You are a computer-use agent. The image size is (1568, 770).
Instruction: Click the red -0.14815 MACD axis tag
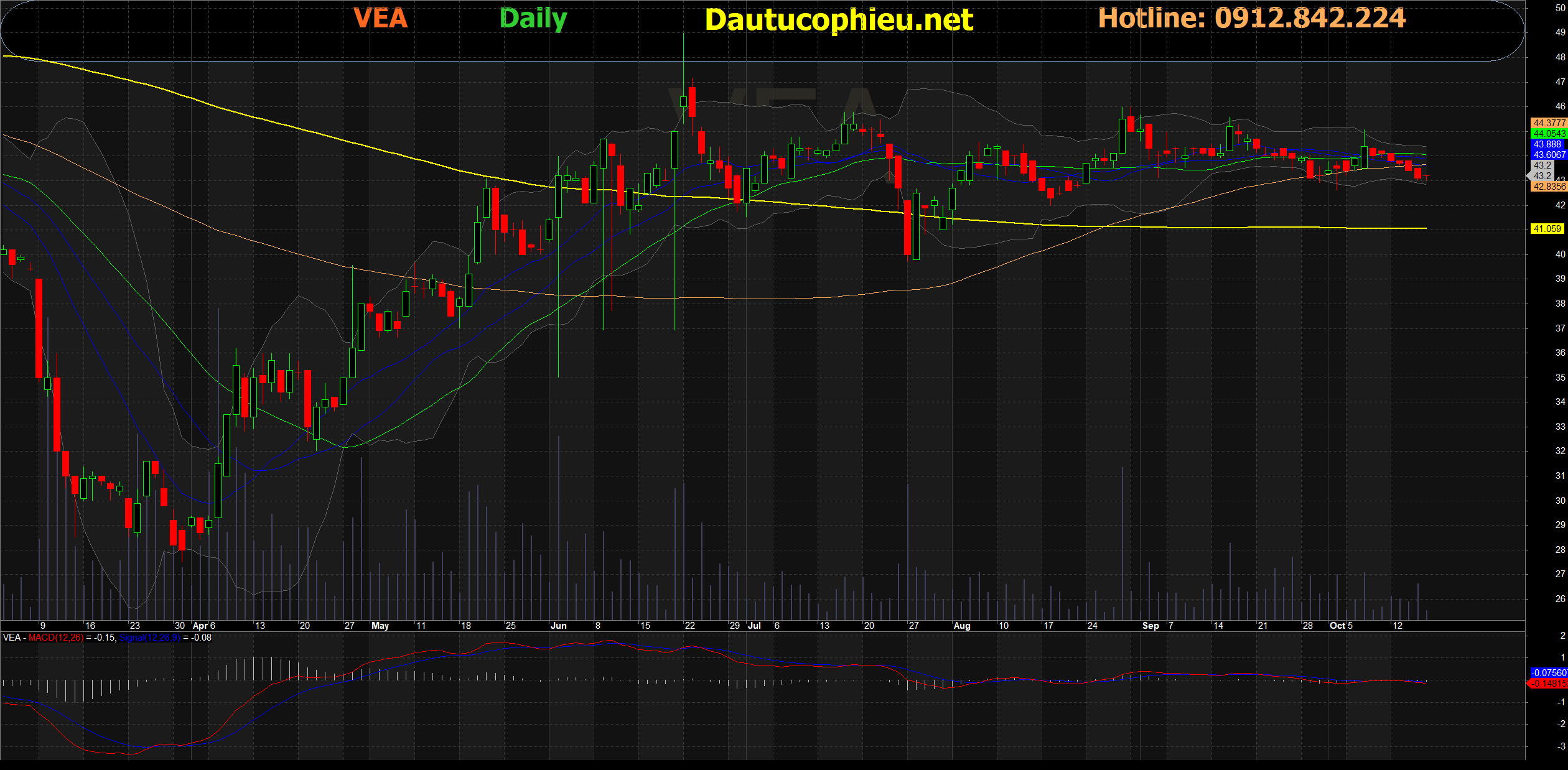(1548, 684)
